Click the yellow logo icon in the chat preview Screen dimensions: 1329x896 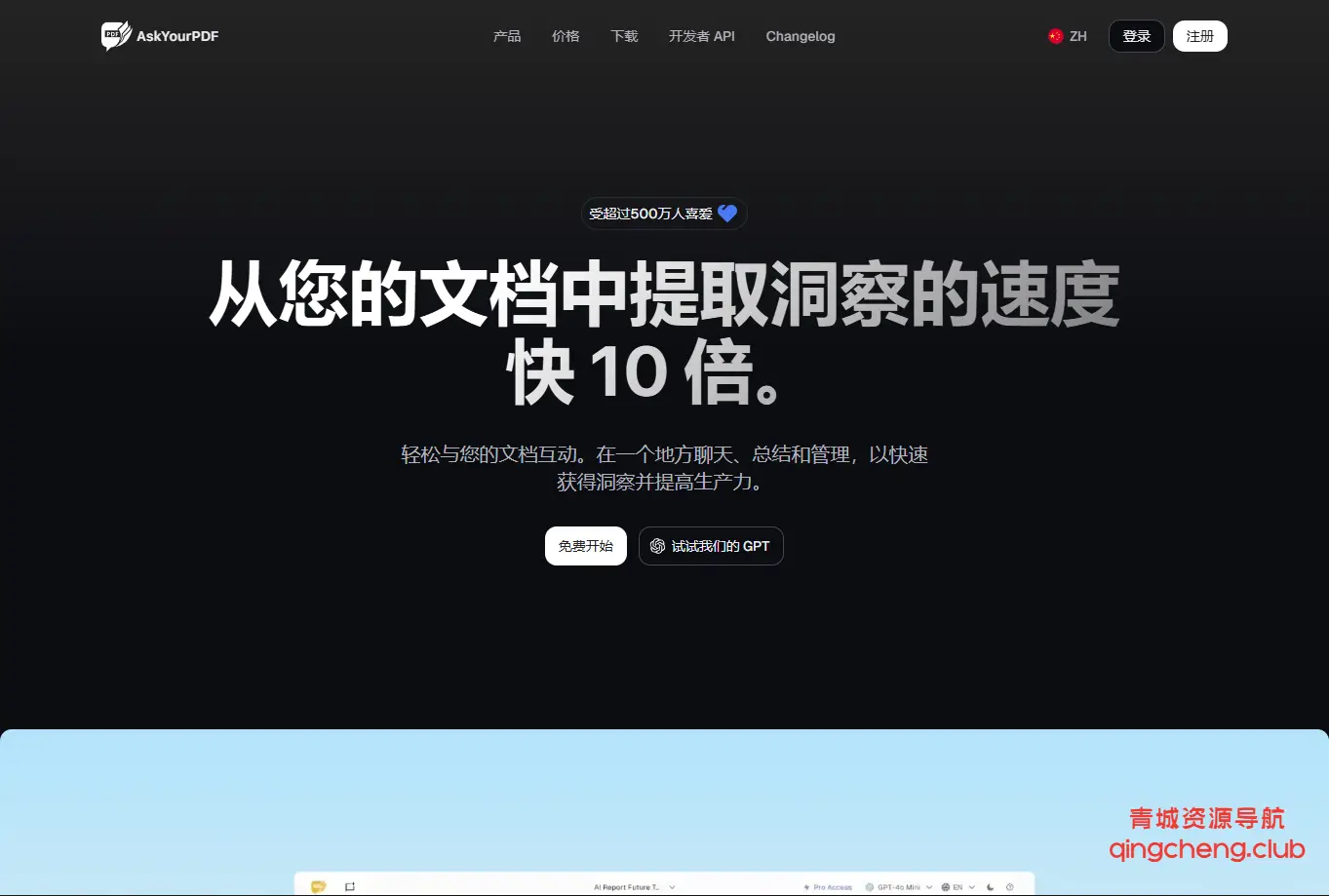(318, 886)
